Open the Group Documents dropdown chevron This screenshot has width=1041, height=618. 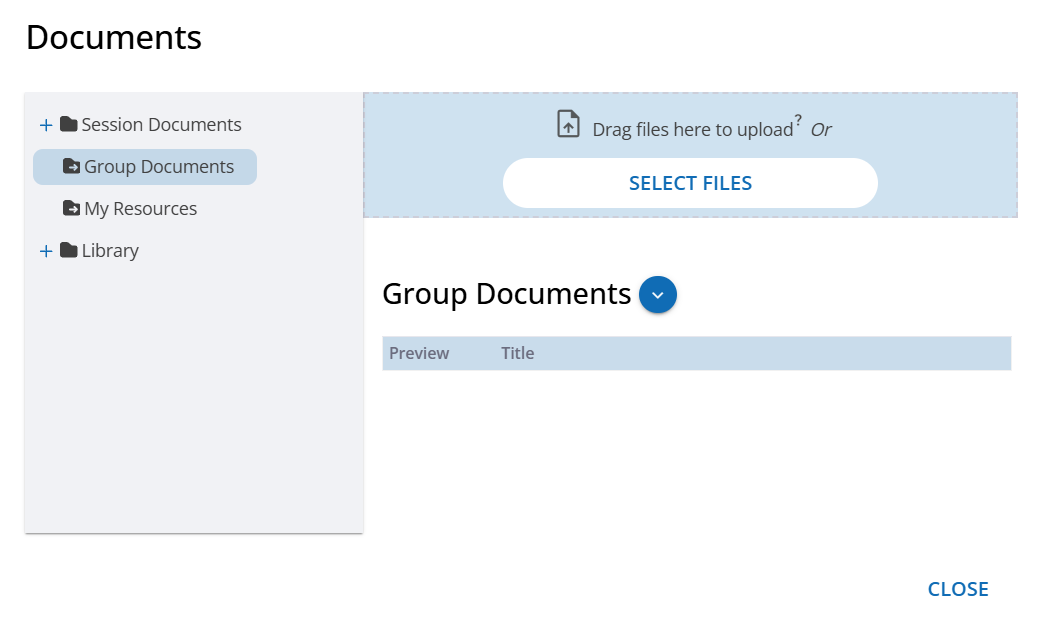(x=658, y=295)
